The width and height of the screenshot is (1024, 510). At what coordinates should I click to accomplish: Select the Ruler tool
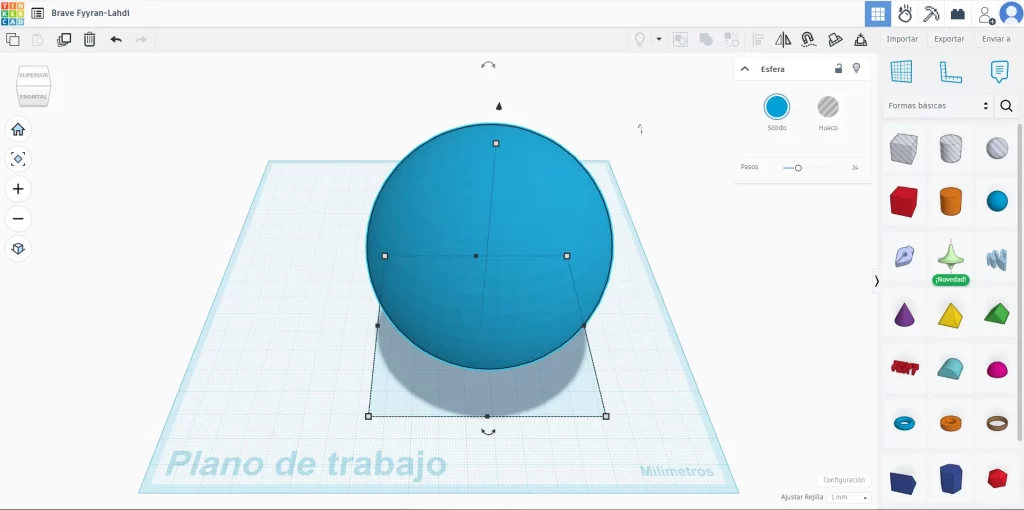click(x=951, y=71)
